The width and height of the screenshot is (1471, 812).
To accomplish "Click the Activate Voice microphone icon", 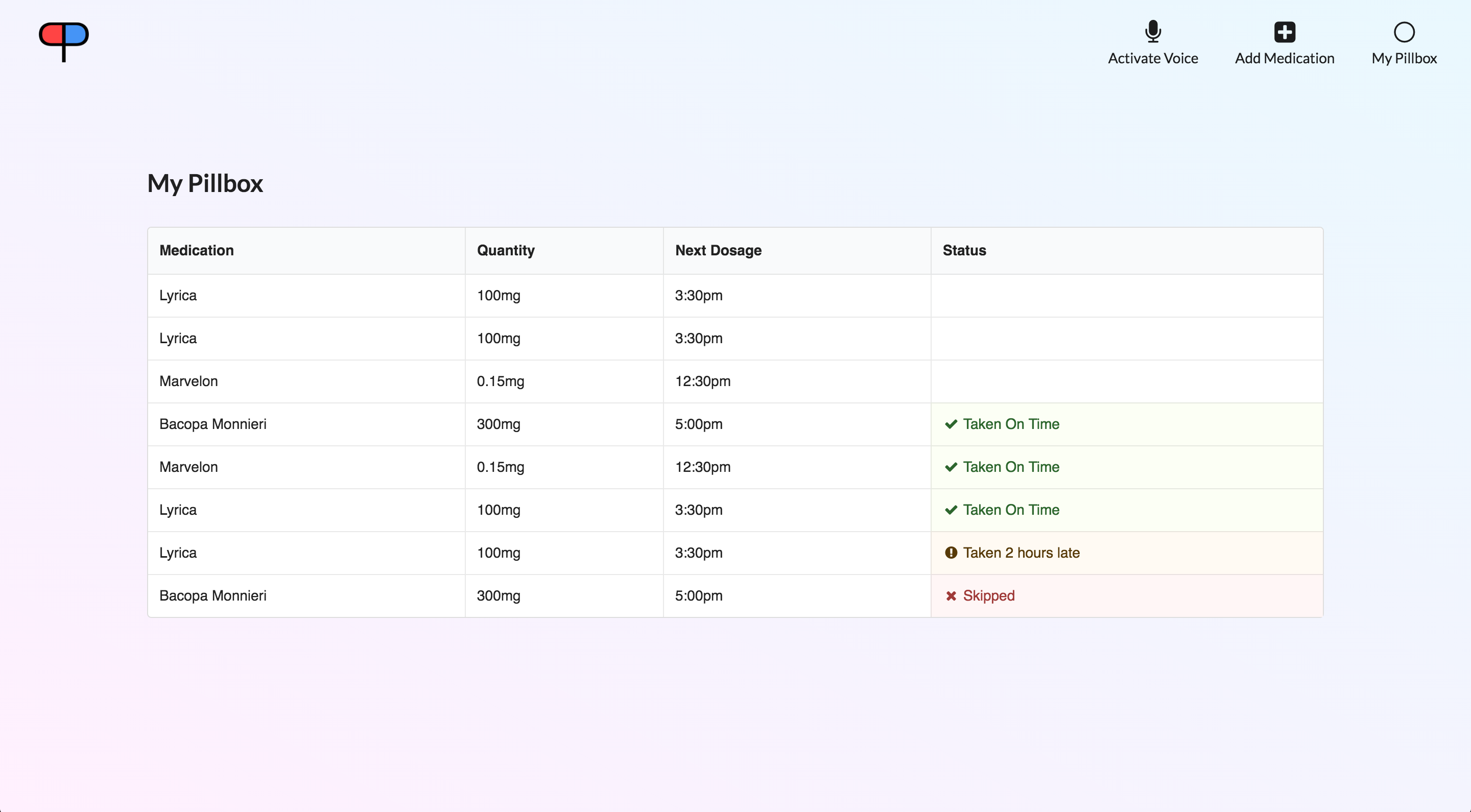I will pyautogui.click(x=1152, y=32).
